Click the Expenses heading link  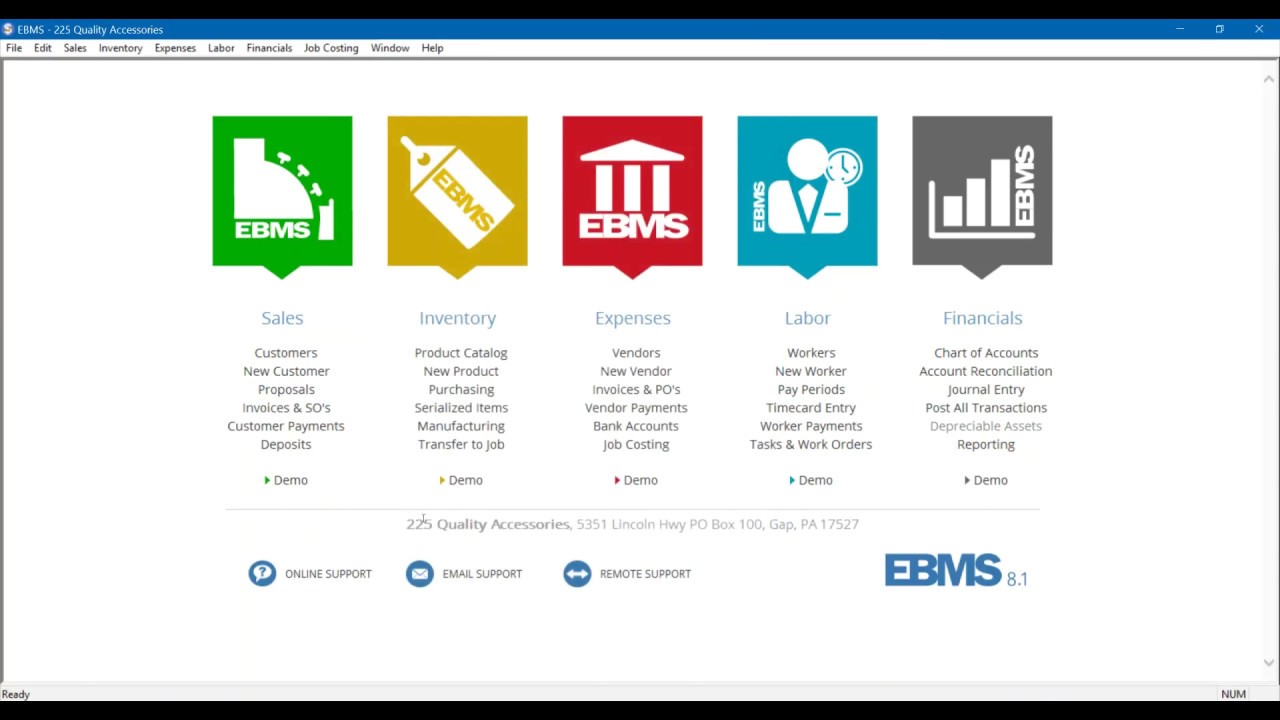tap(632, 318)
